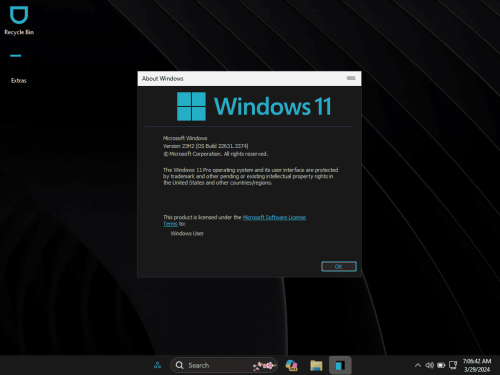Select the Extras folder on desktop
This screenshot has width=500, height=375.
click(18, 68)
